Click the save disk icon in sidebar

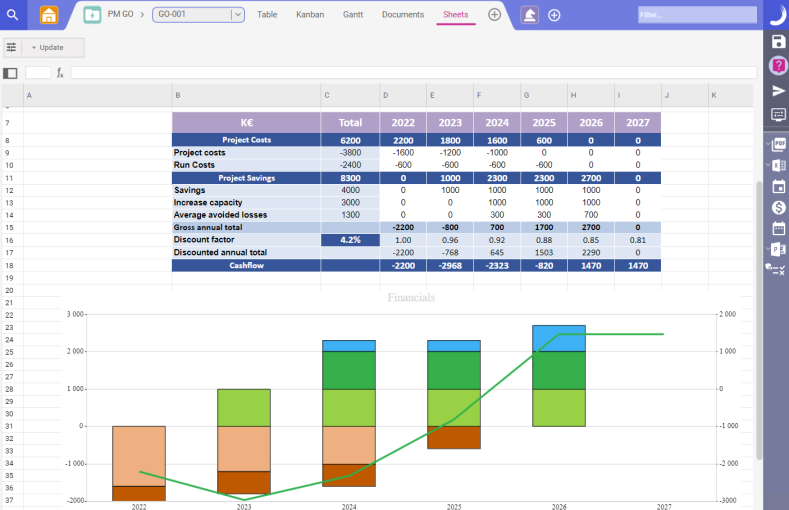click(x=778, y=41)
